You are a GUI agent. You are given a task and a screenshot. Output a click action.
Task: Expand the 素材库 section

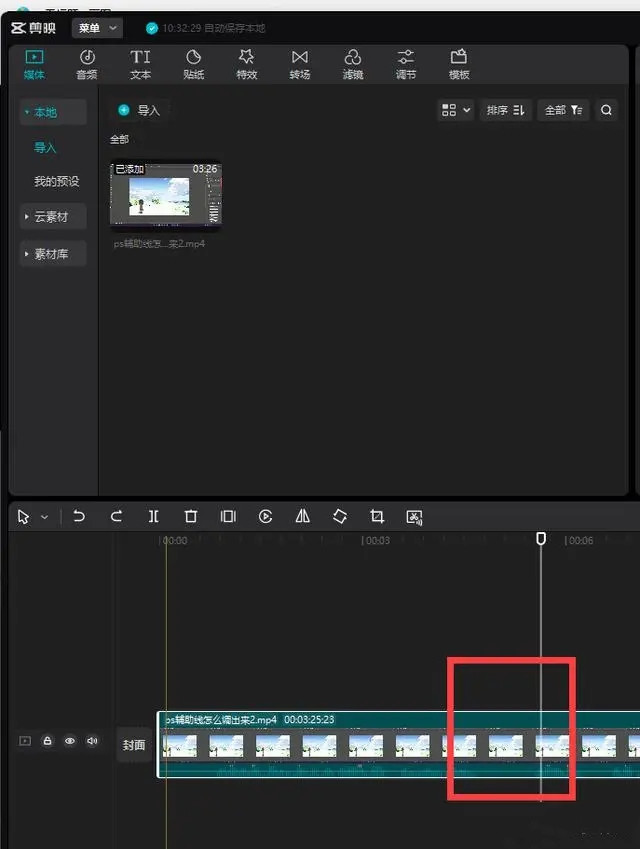pos(53,253)
